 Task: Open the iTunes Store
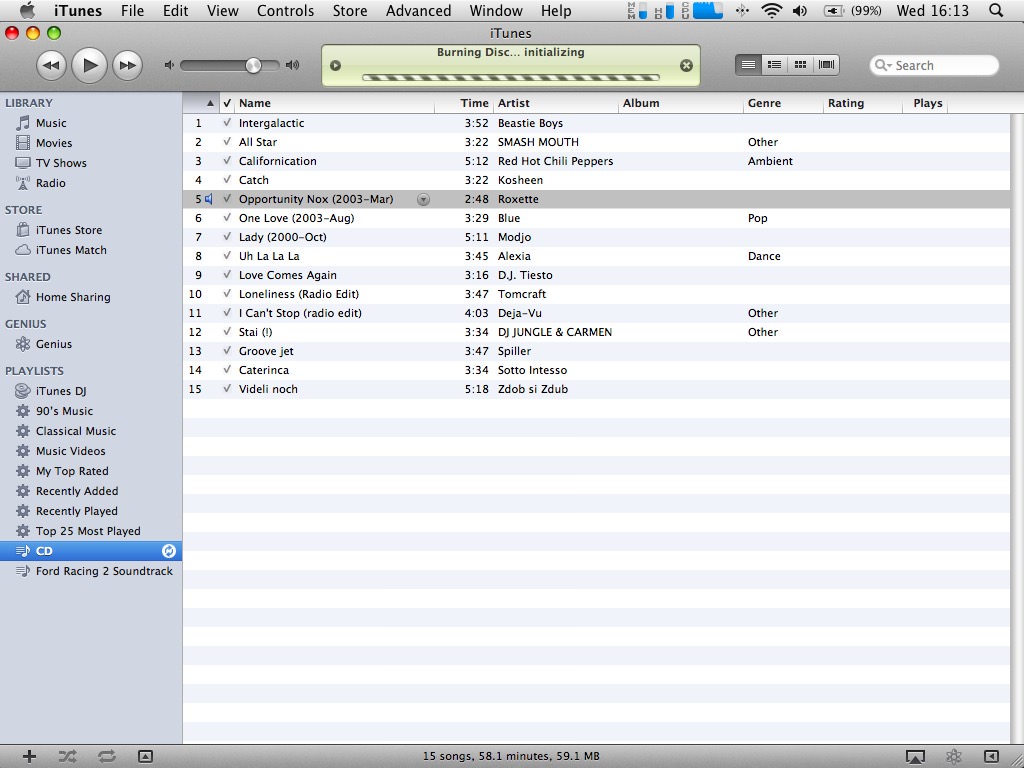(x=69, y=230)
